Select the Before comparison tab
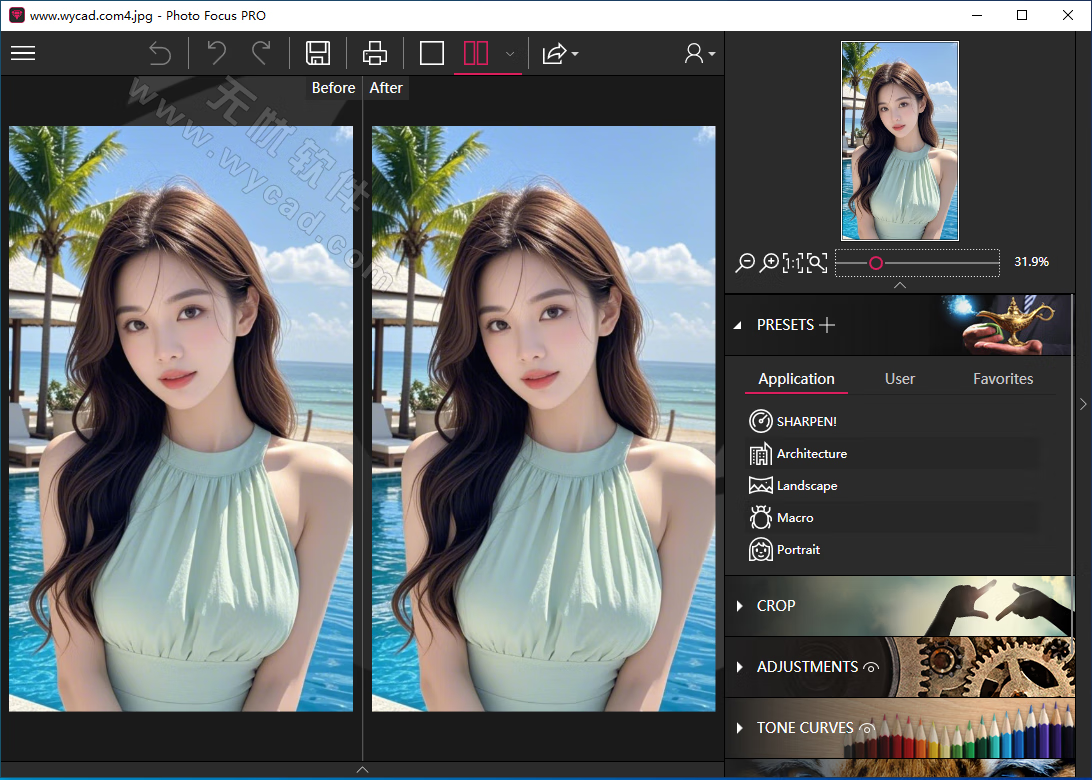This screenshot has width=1092, height=780. click(333, 88)
